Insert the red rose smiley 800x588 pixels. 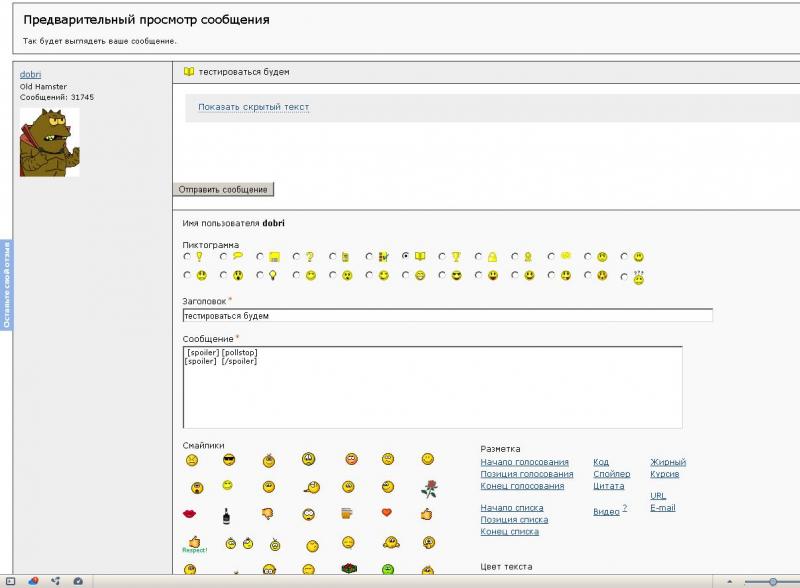click(429, 488)
